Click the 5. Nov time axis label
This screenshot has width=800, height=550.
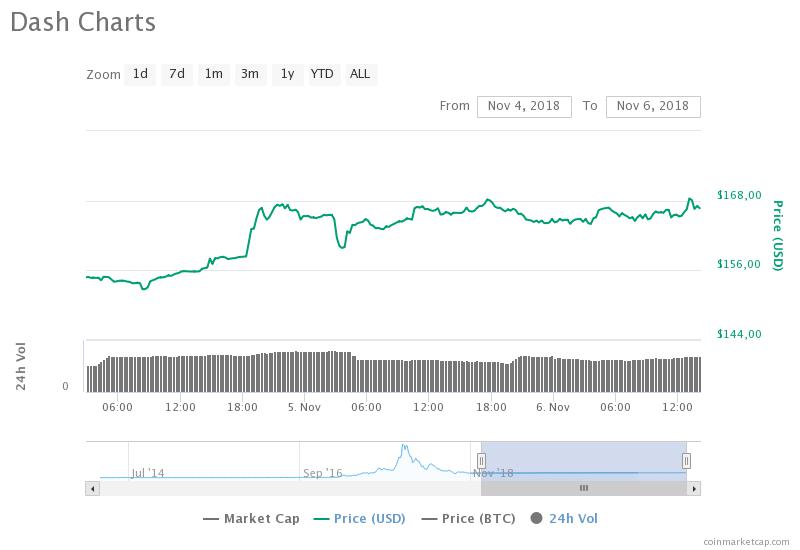pyautogui.click(x=304, y=408)
